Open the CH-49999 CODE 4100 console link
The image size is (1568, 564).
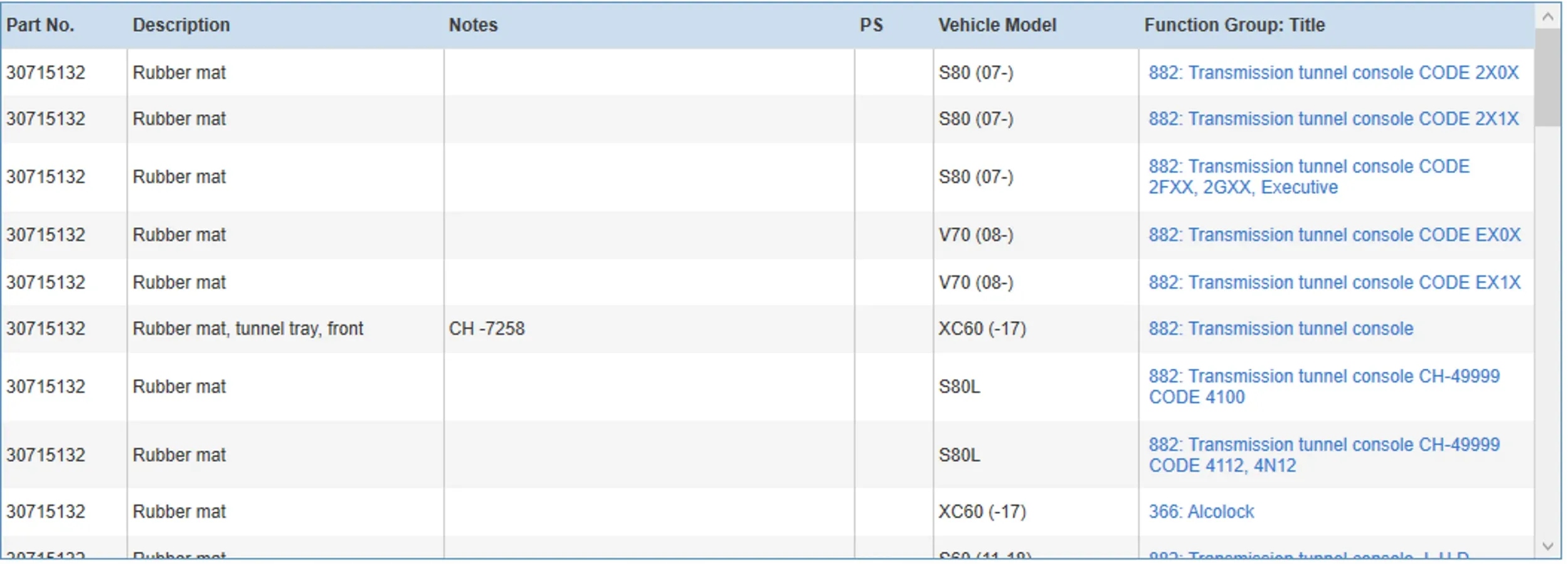(x=1323, y=386)
